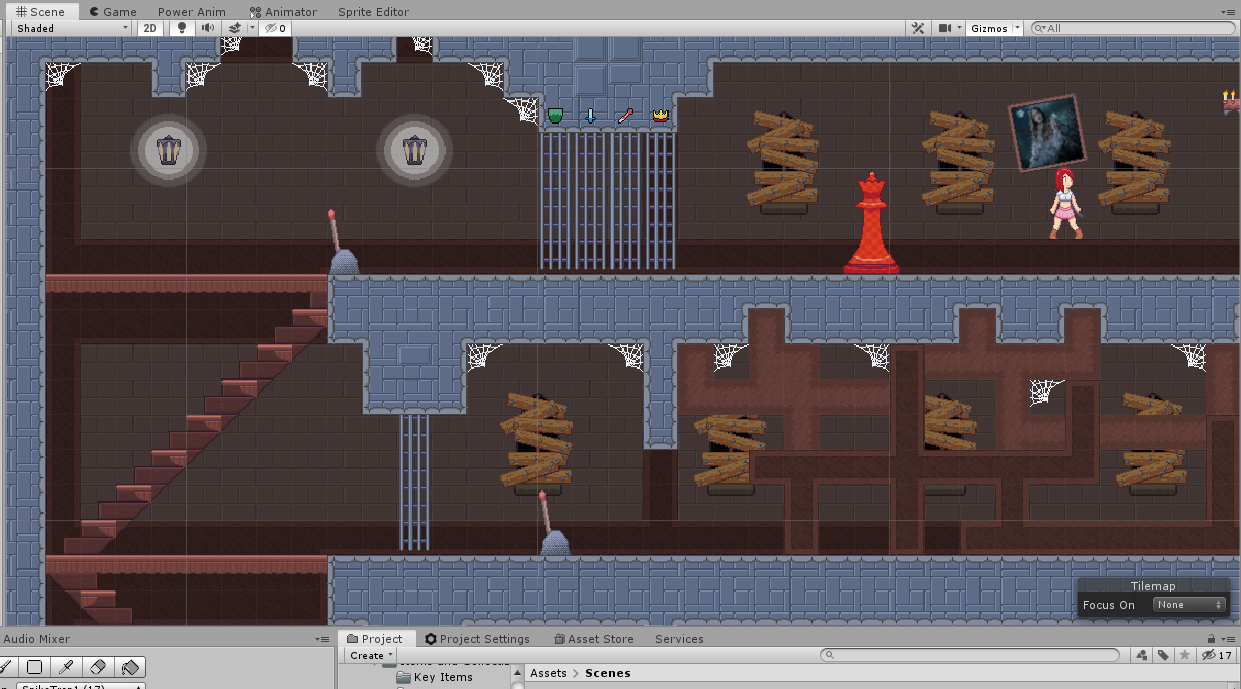Select the lower floor lever
1241x689 pixels.
click(x=553, y=523)
